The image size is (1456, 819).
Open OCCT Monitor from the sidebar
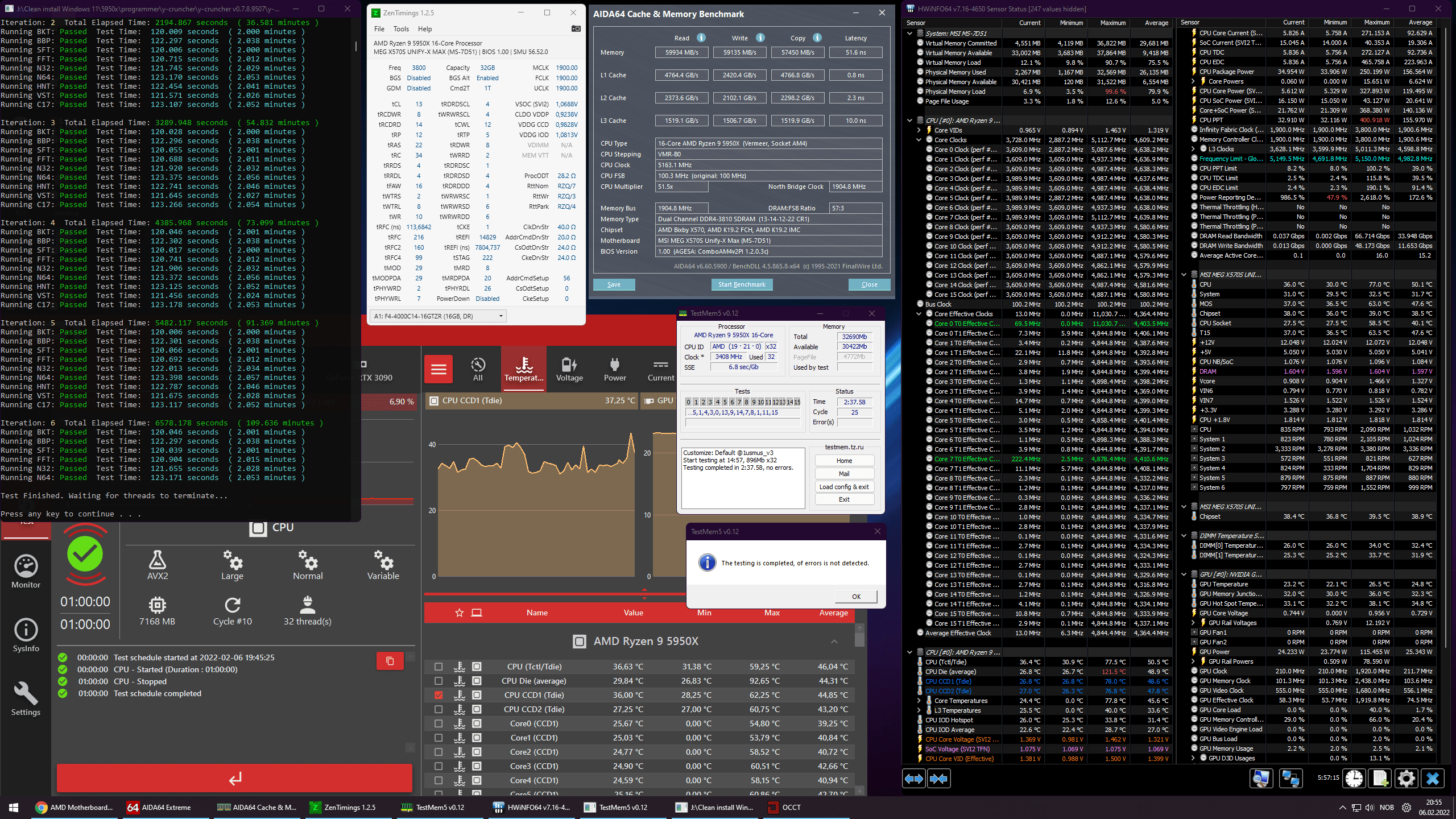click(x=26, y=572)
